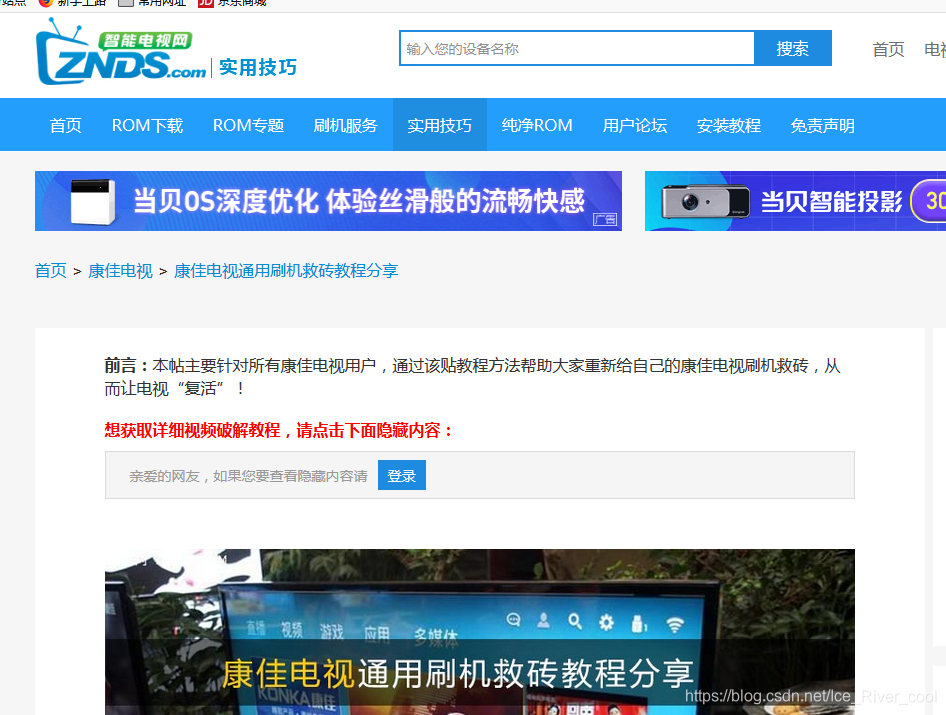946x715 pixels.
Task: Select the 实用技巧 navigation tab
Action: point(439,126)
